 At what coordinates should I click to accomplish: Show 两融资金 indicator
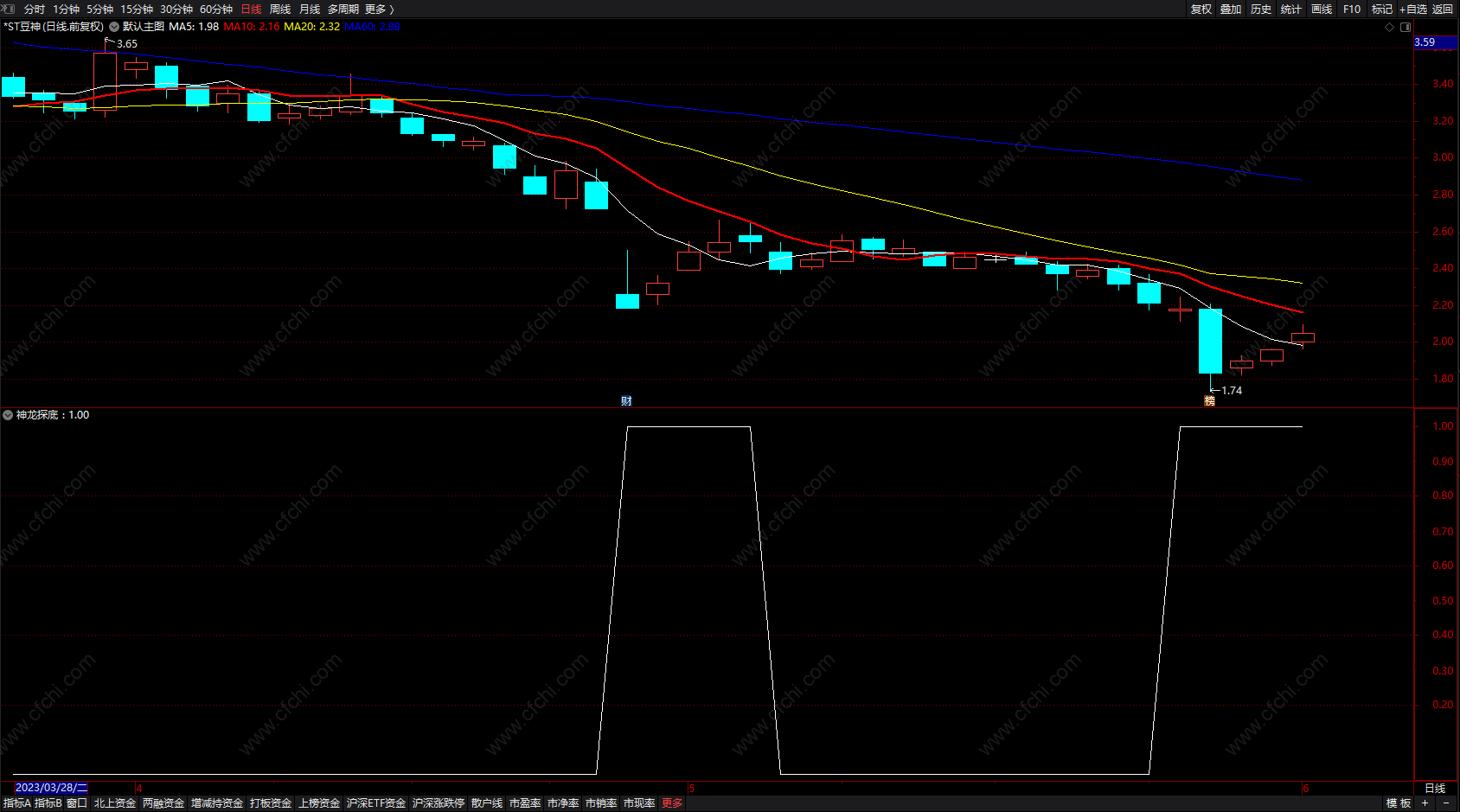163,803
